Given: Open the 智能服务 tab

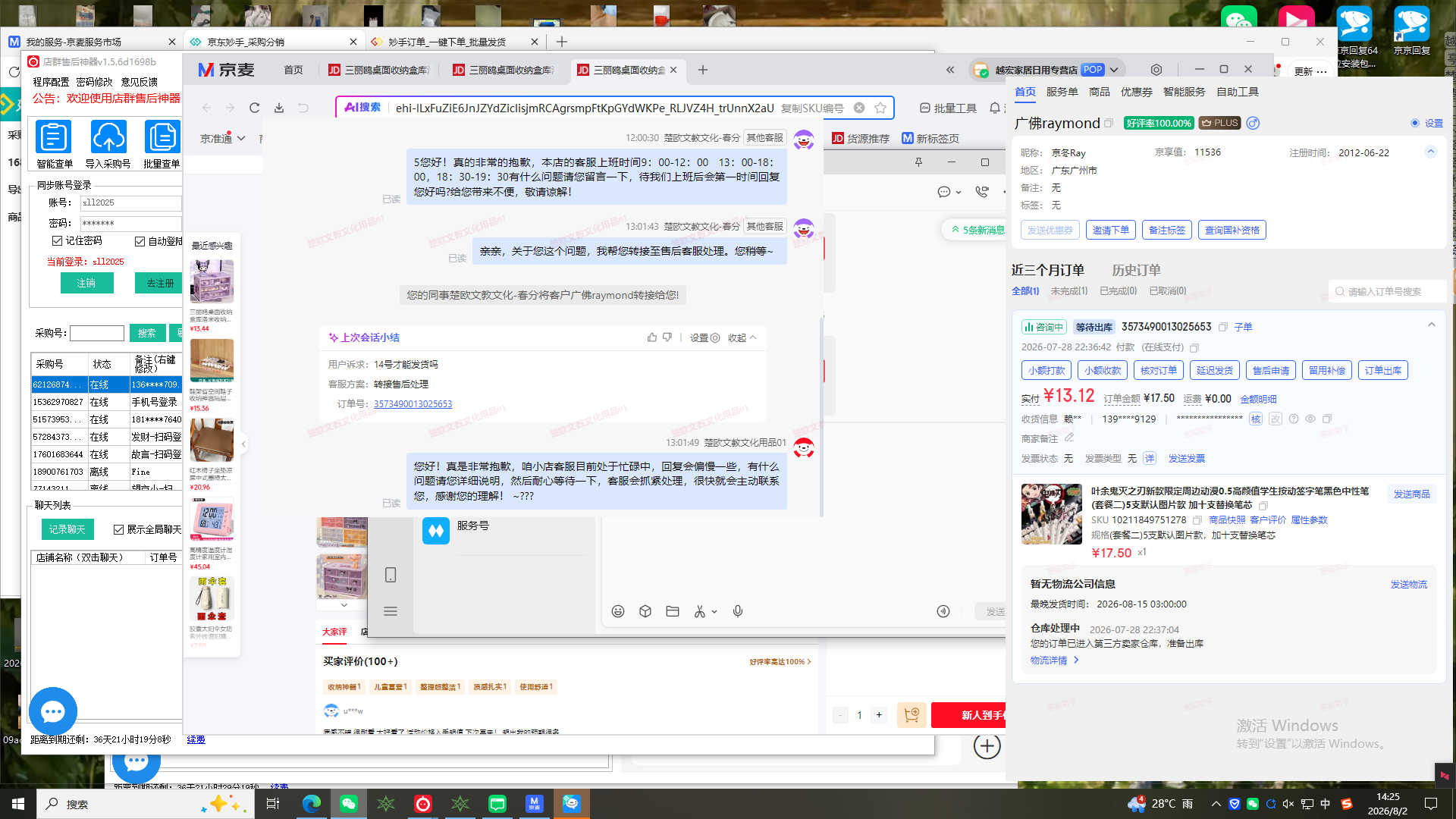Looking at the screenshot, I should coord(1184,92).
